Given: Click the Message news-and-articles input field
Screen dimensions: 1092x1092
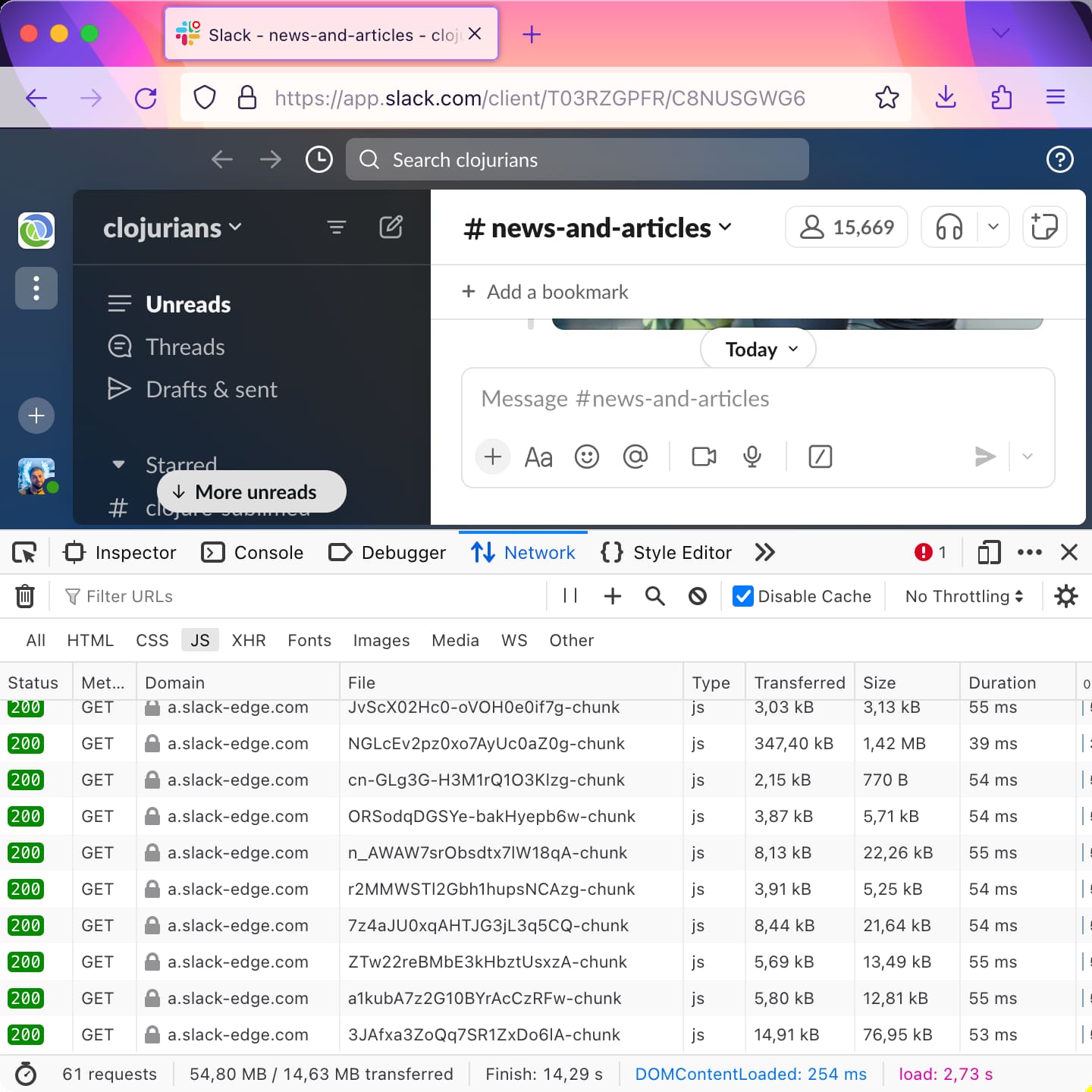Looking at the screenshot, I should 758,398.
